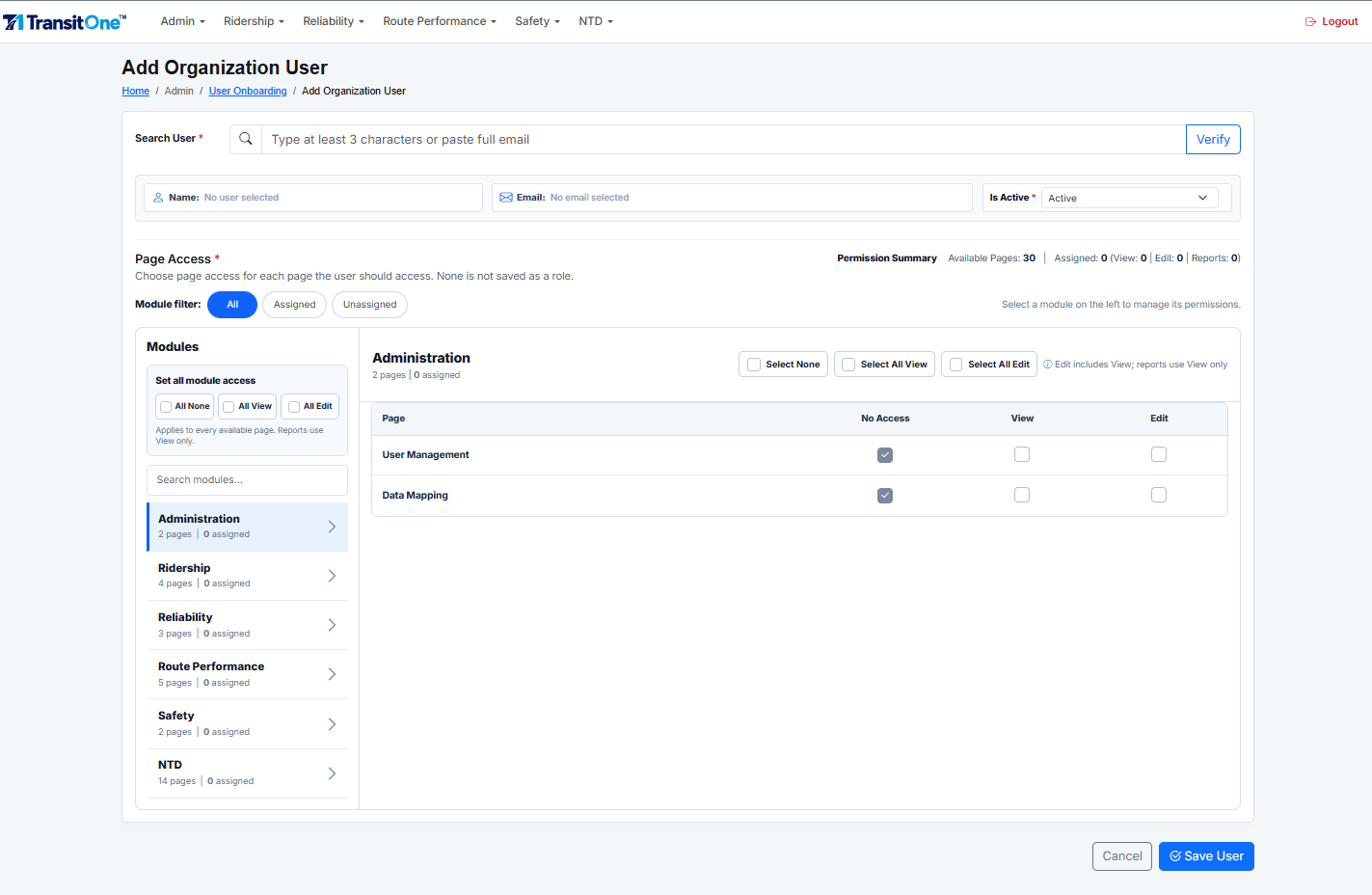Tick the Select All View checkbox
The width and height of the screenshot is (1372, 895).
tap(848, 365)
